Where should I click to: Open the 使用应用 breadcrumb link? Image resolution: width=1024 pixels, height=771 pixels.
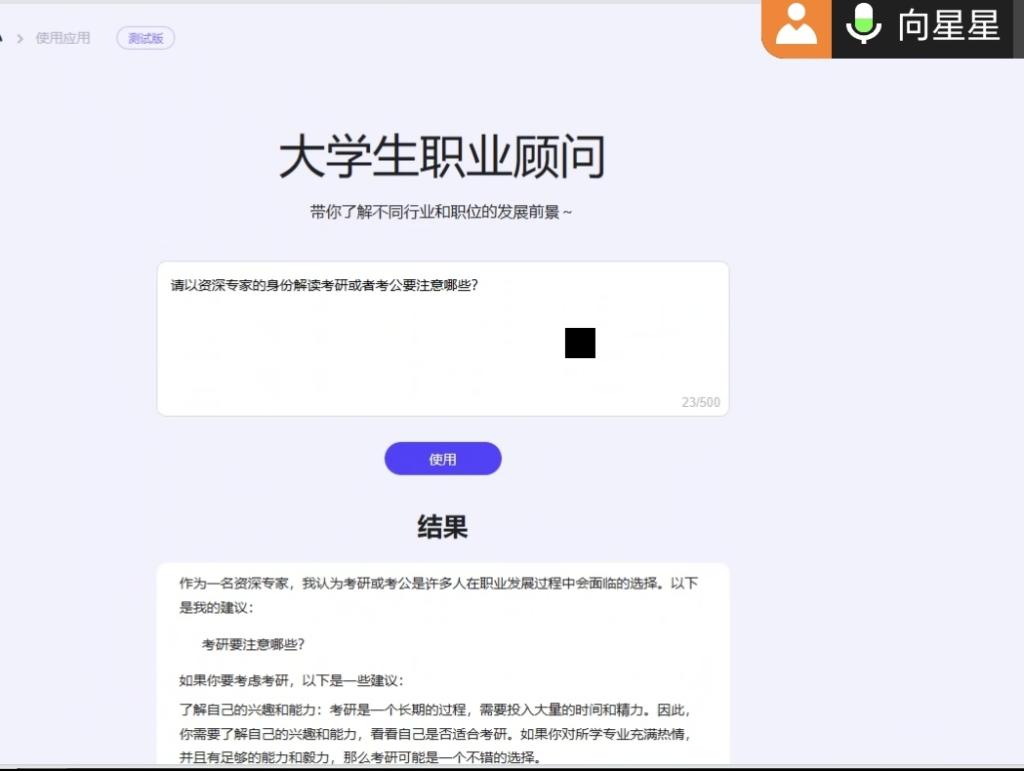coord(63,39)
